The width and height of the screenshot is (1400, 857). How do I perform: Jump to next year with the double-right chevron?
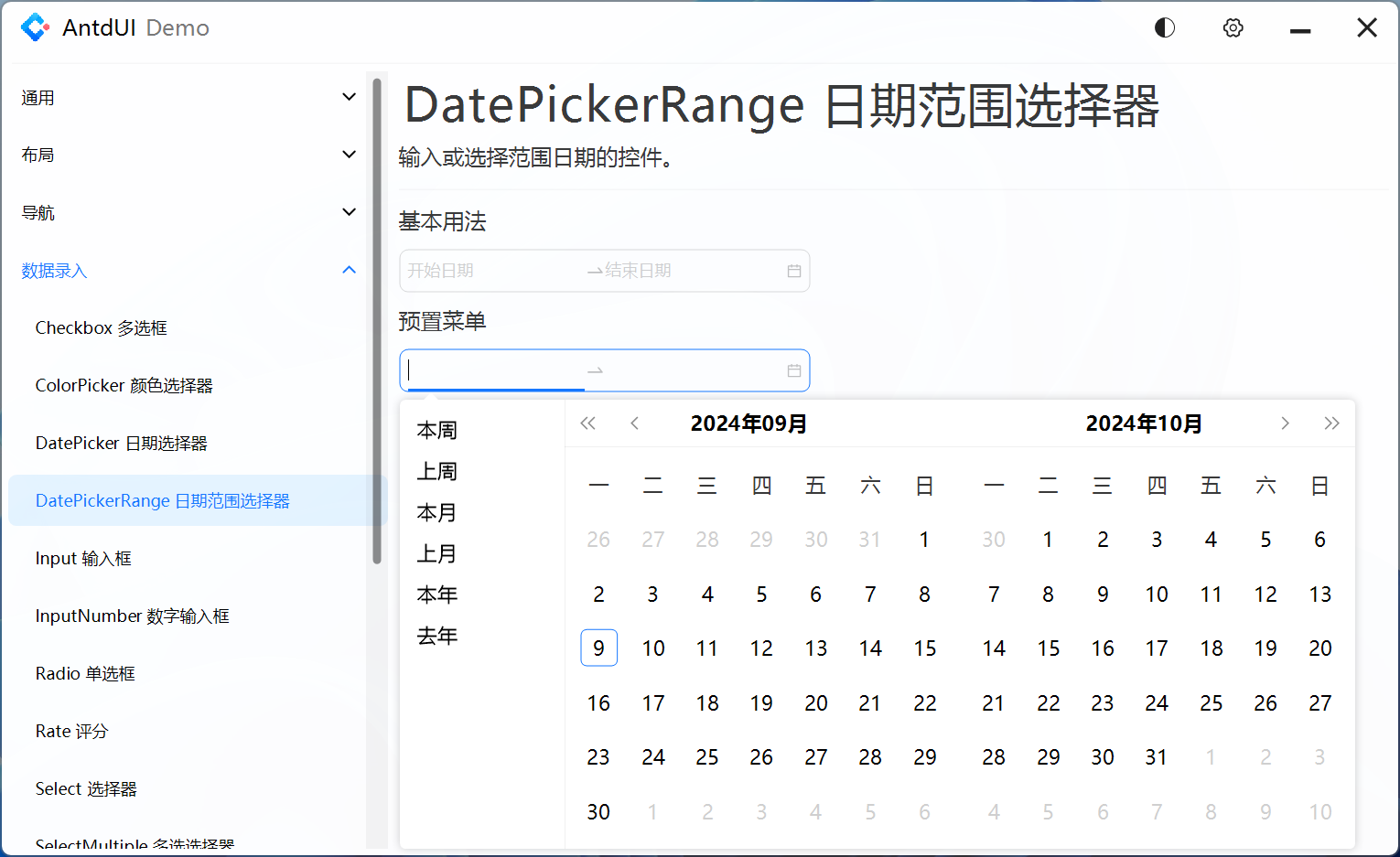pos(1332,423)
